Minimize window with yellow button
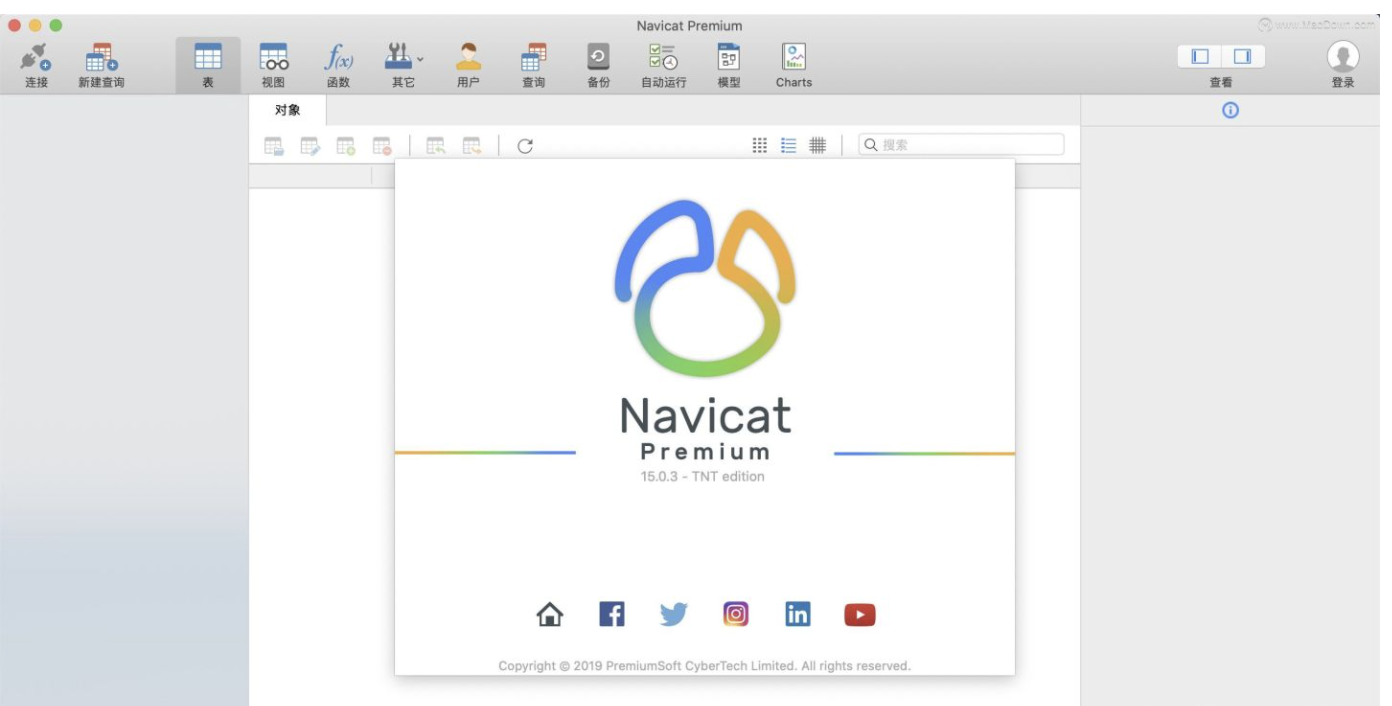This screenshot has height=706, width=1392. click(x=35, y=25)
